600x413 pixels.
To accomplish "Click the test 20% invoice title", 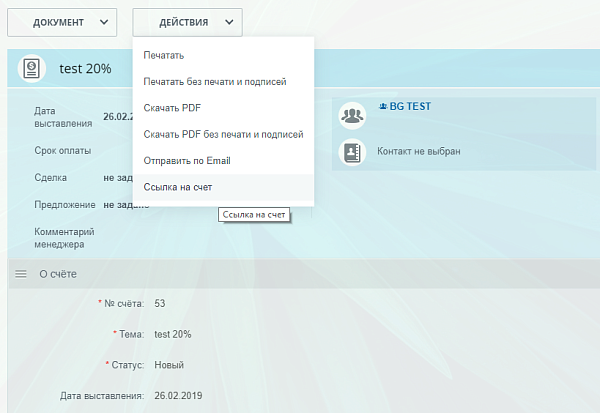I will click(x=85, y=69).
